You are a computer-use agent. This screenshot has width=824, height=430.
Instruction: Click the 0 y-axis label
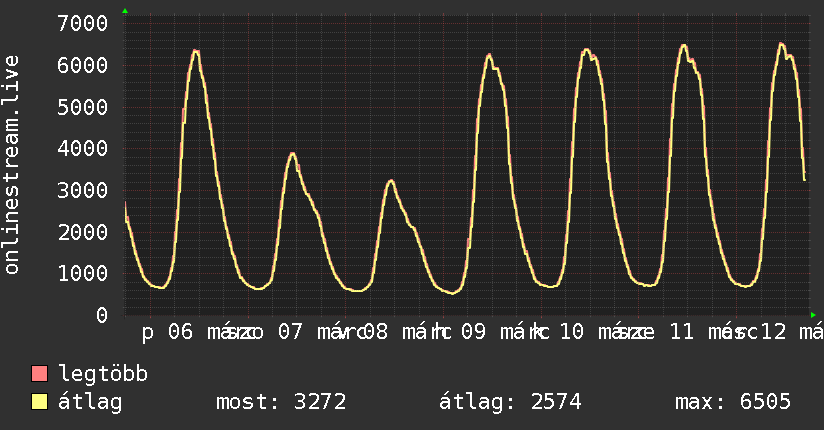pos(102,315)
